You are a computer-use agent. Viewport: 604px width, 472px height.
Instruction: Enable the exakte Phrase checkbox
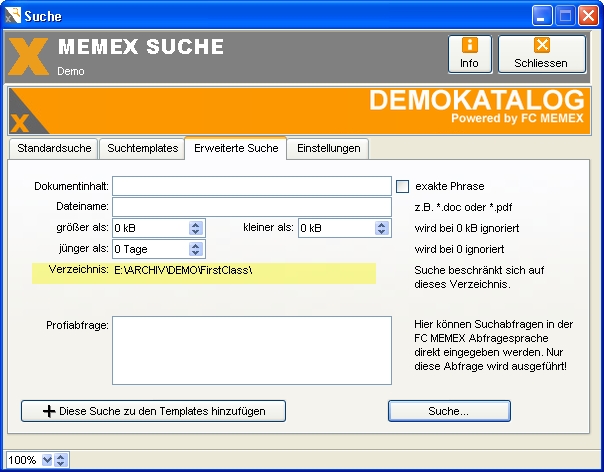click(403, 186)
